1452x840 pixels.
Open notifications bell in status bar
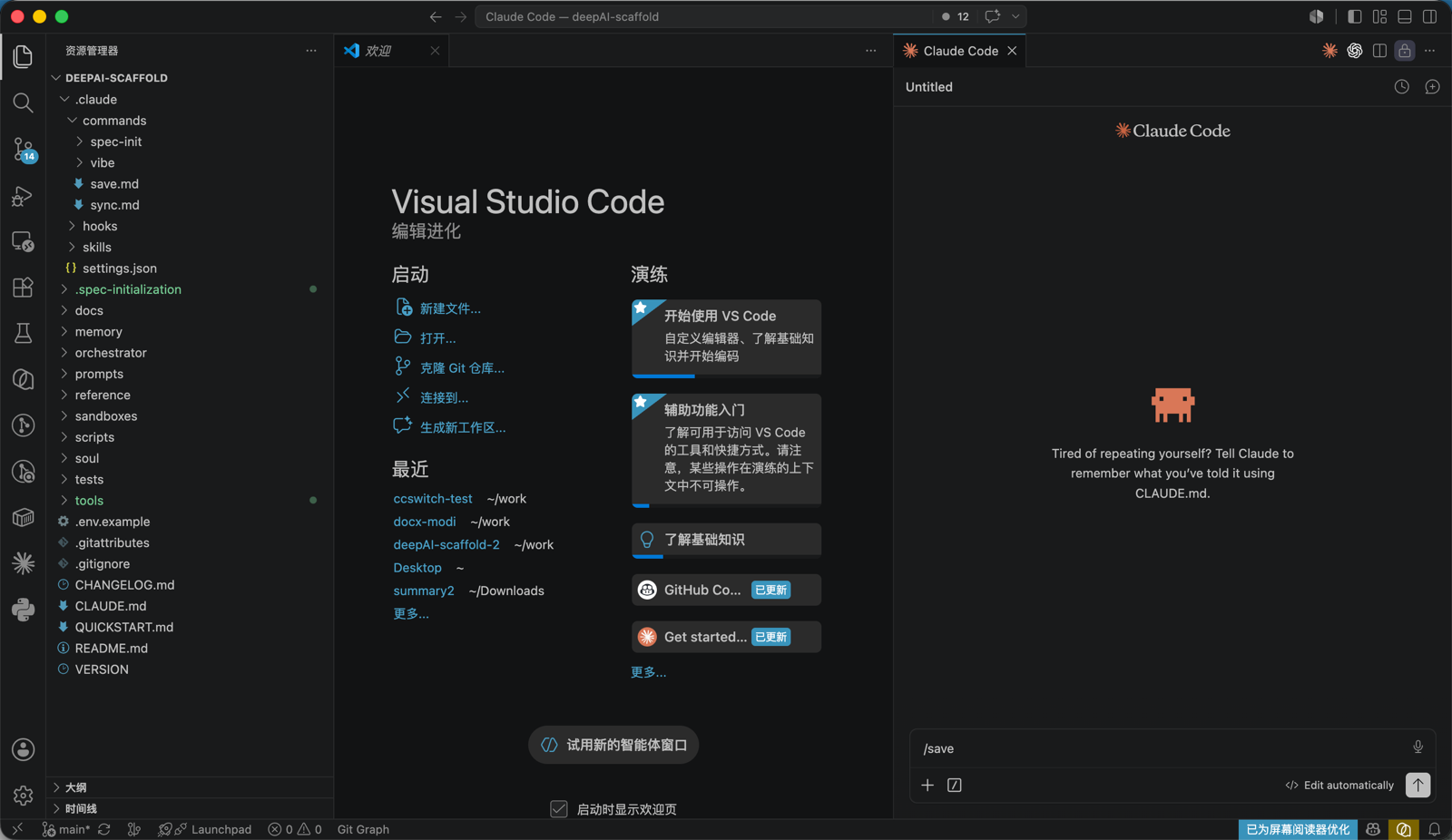pos(1434,829)
